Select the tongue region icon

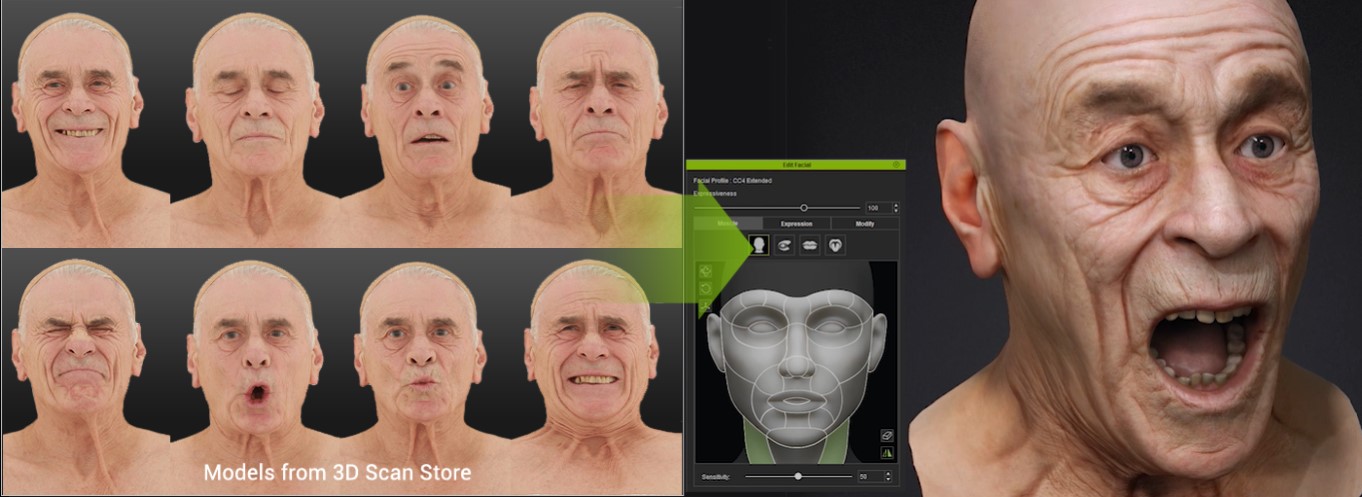836,244
